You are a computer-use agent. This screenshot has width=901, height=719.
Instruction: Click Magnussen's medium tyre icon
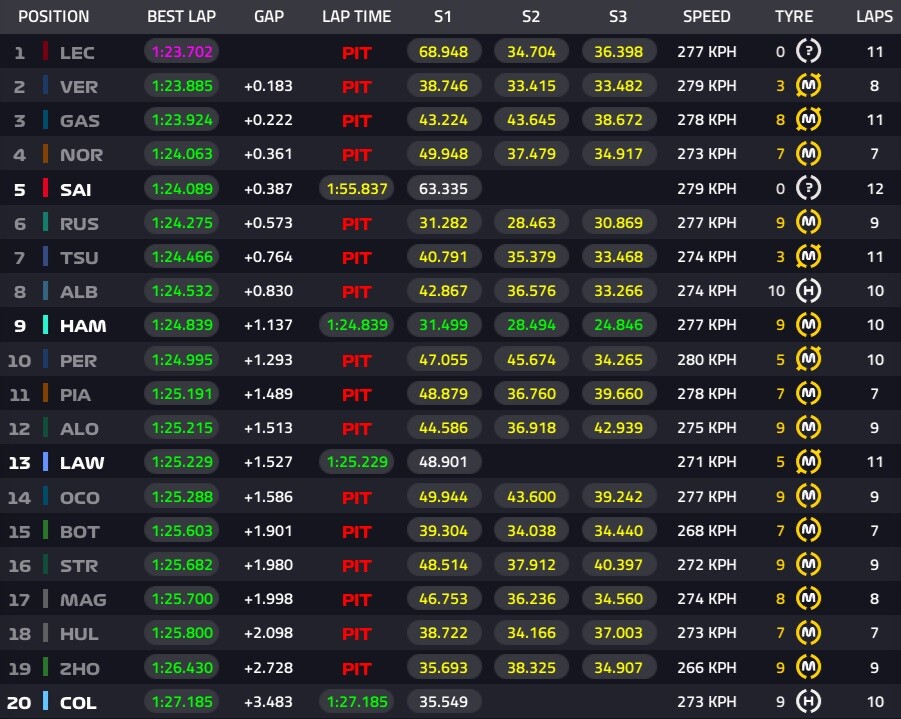(x=808, y=599)
